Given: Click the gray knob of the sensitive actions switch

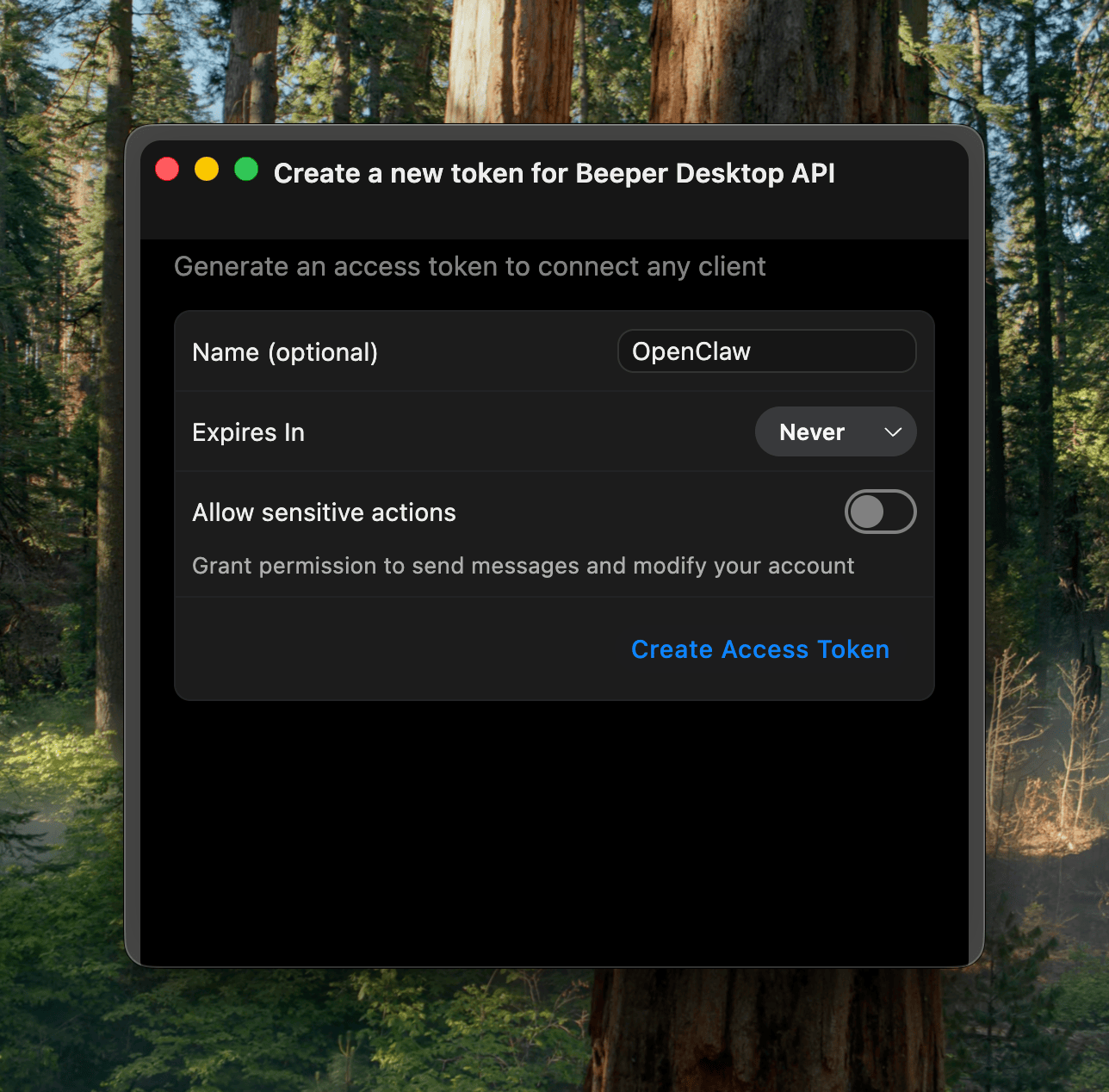Looking at the screenshot, I should (x=866, y=512).
